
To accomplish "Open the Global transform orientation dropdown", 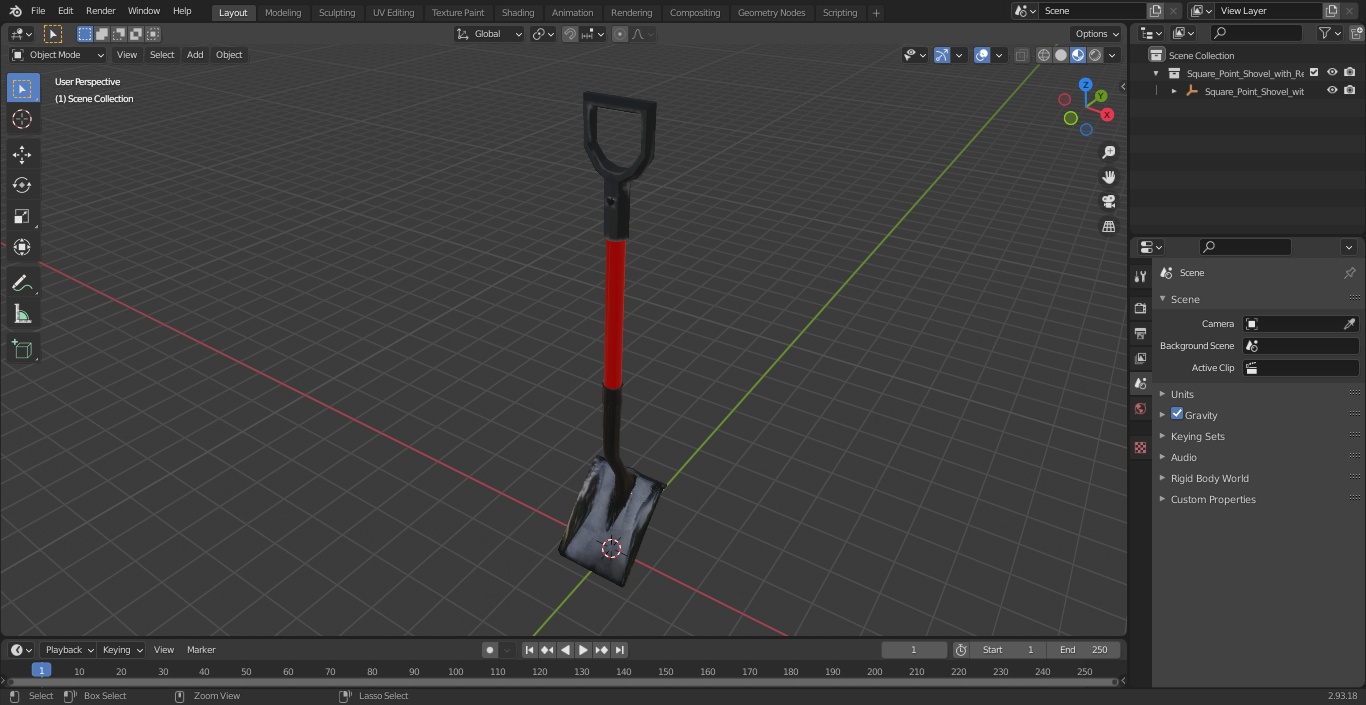I will [489, 34].
